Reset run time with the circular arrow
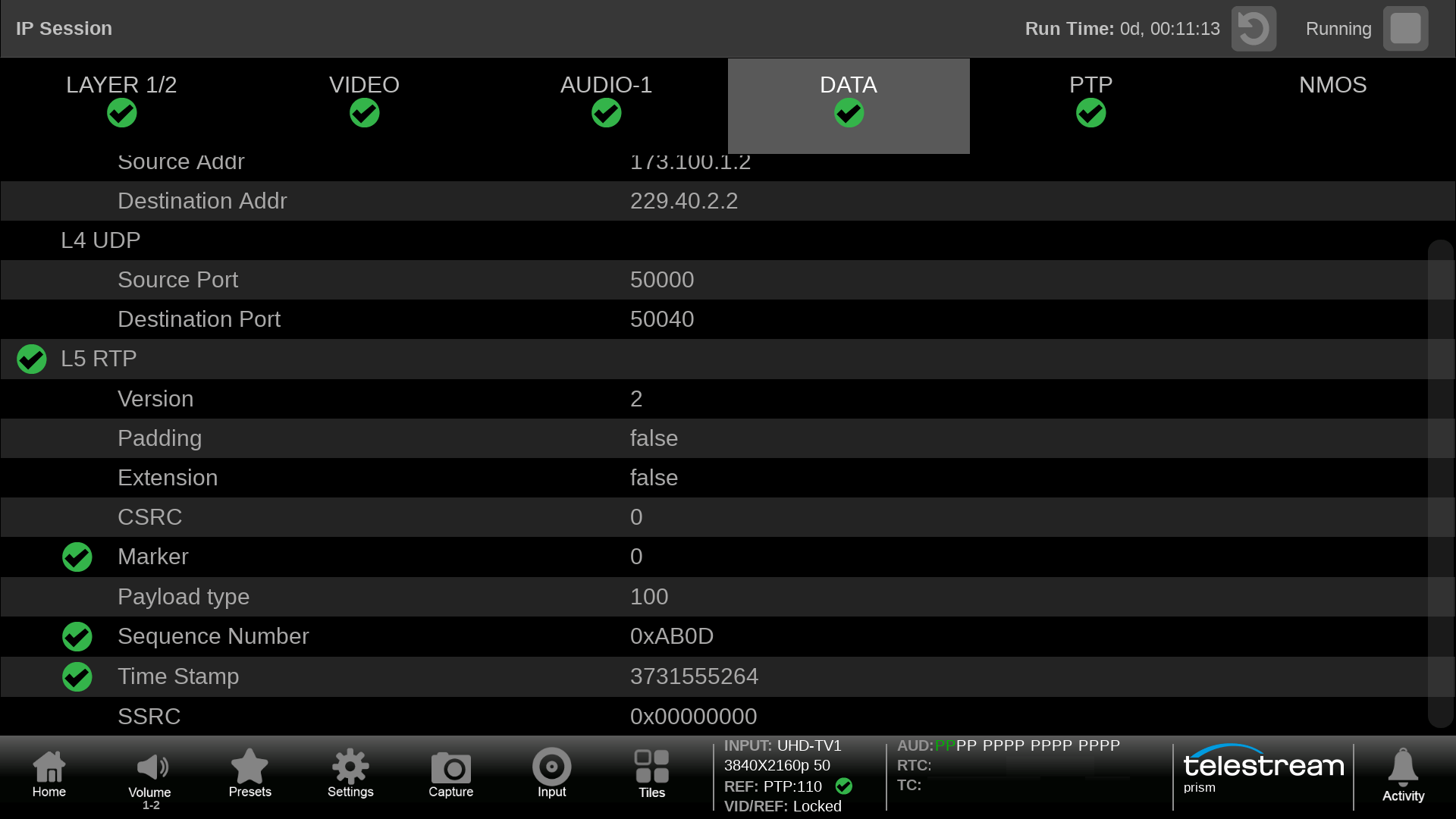This screenshot has width=1456, height=819. [1253, 29]
